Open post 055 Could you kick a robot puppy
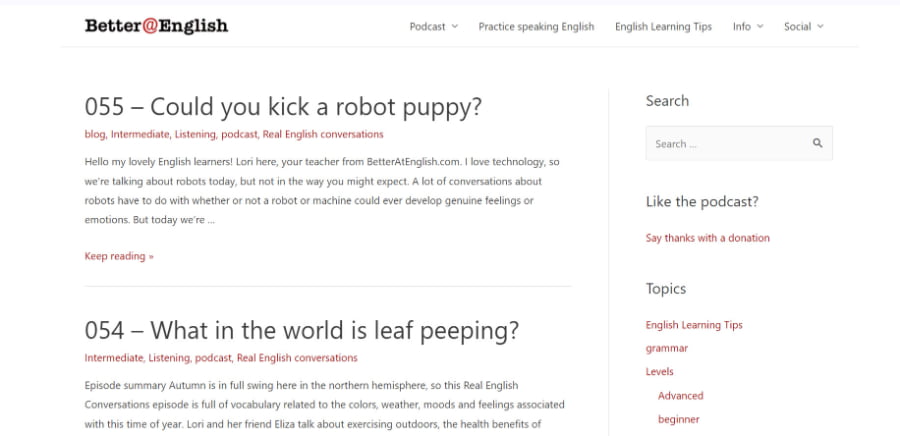This screenshot has height=436, width=900. pos(283,107)
